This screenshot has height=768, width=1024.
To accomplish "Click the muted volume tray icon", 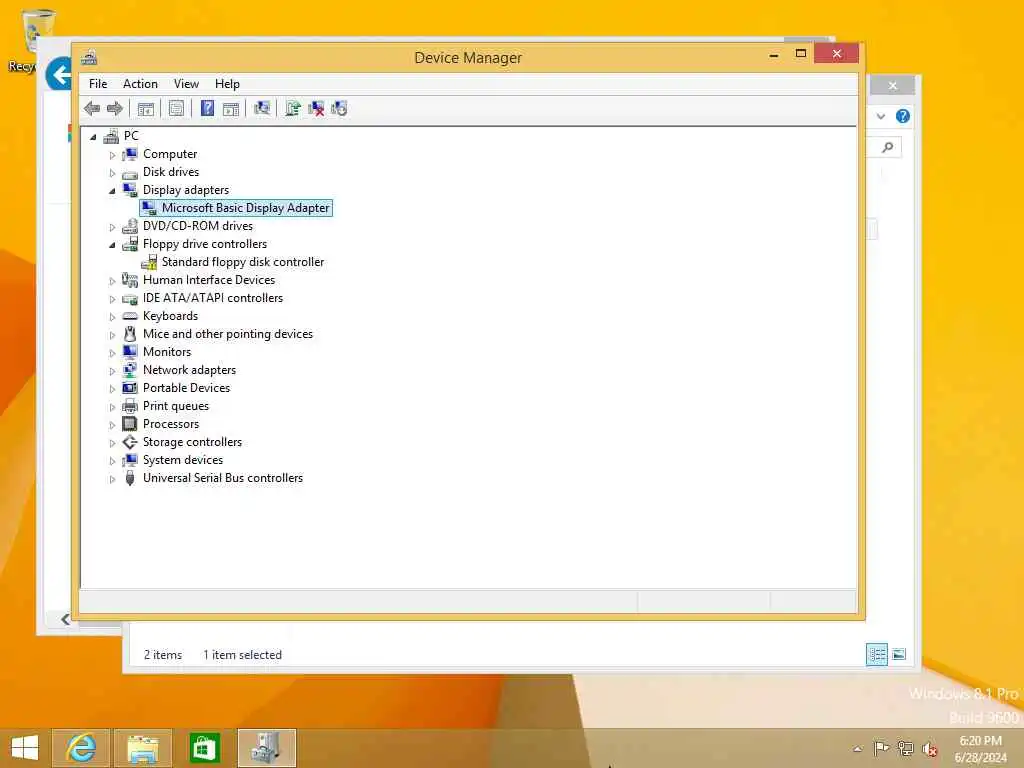I will [930, 749].
